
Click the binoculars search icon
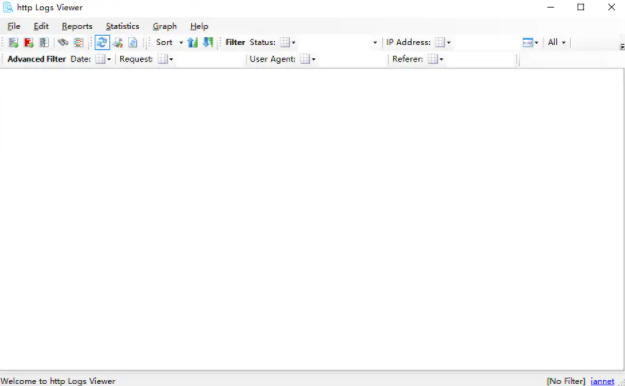(x=63, y=42)
